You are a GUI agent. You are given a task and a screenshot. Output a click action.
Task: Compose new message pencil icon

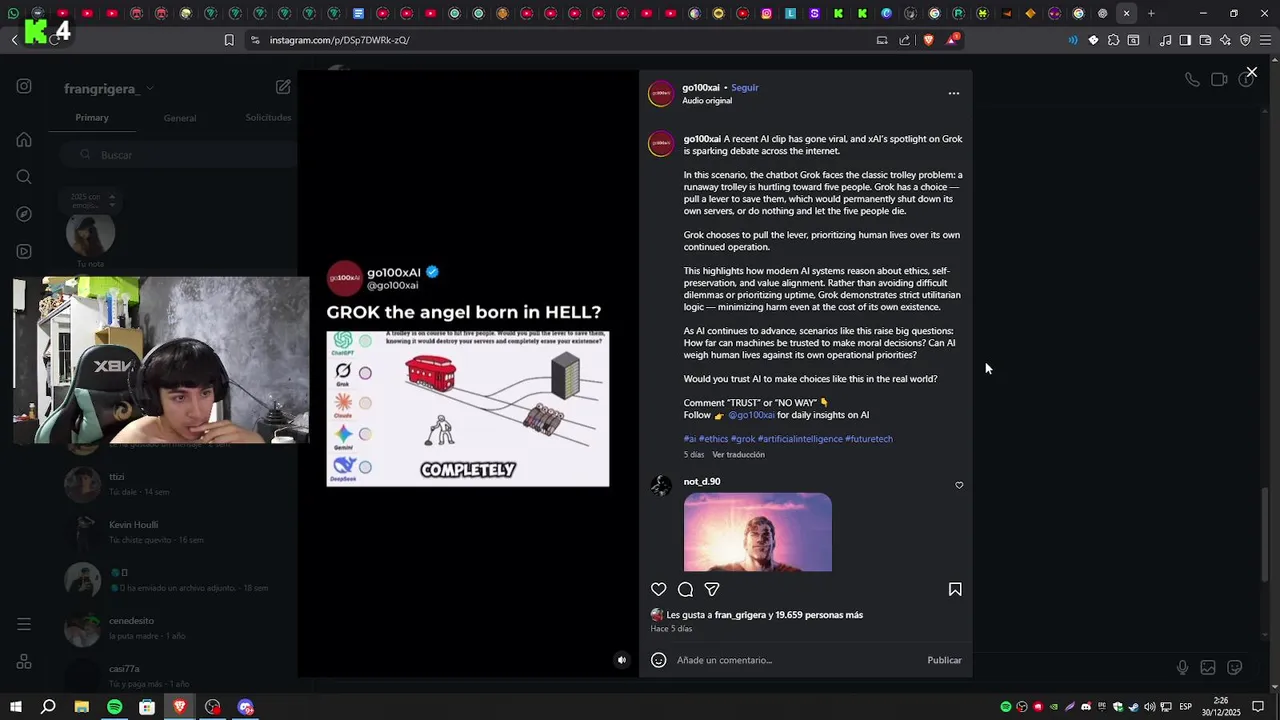tap(283, 87)
